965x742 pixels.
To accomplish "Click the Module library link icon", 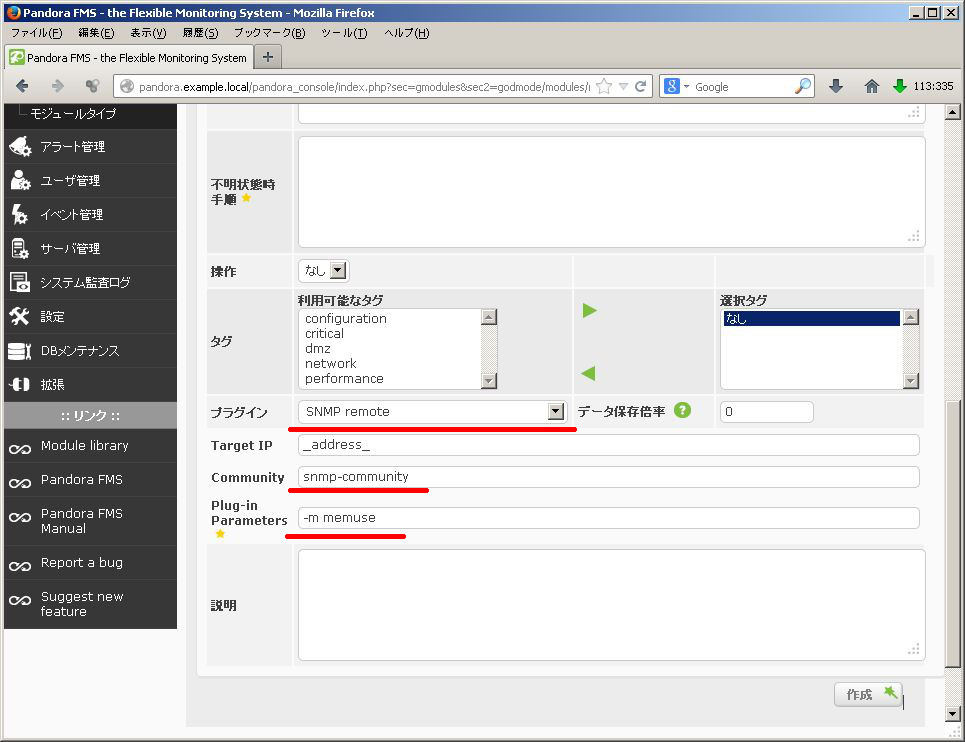I will pos(20,449).
